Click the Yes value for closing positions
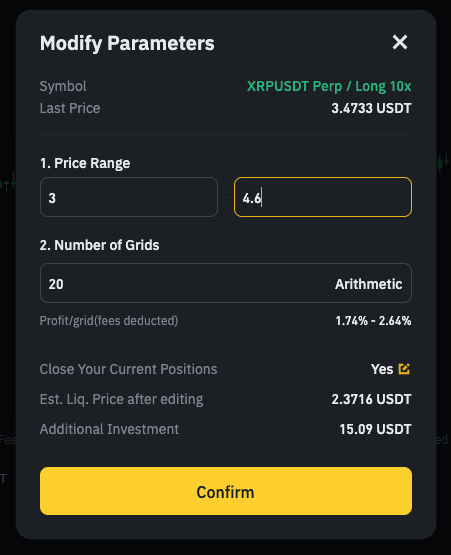The width and height of the screenshot is (451, 555). click(x=382, y=369)
